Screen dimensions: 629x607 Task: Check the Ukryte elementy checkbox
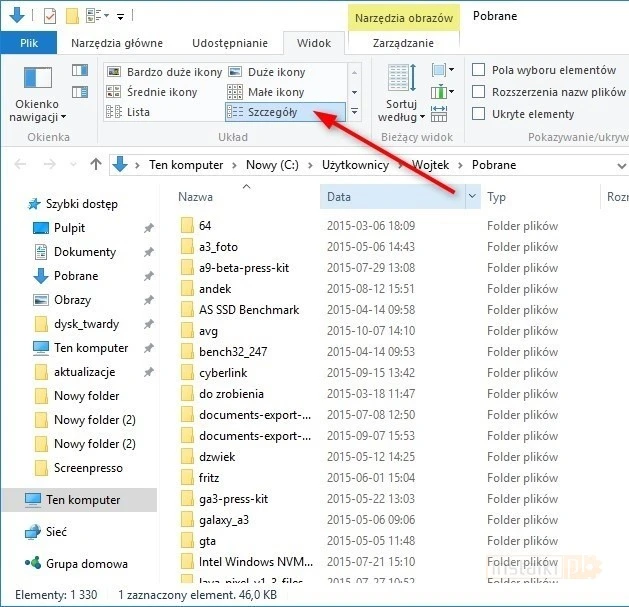click(478, 114)
